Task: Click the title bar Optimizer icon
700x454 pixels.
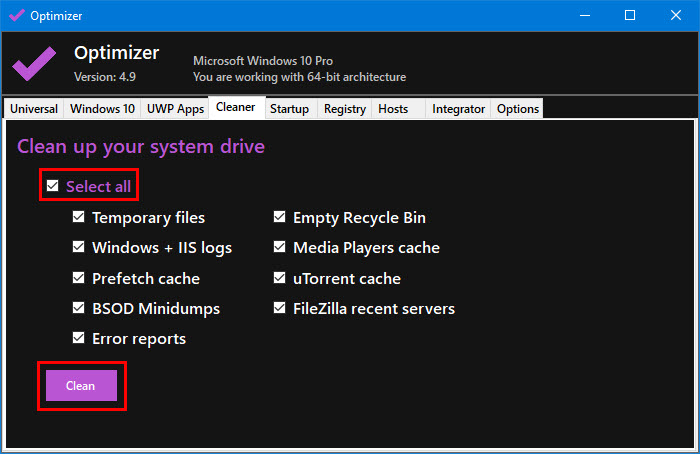Action: (15, 15)
